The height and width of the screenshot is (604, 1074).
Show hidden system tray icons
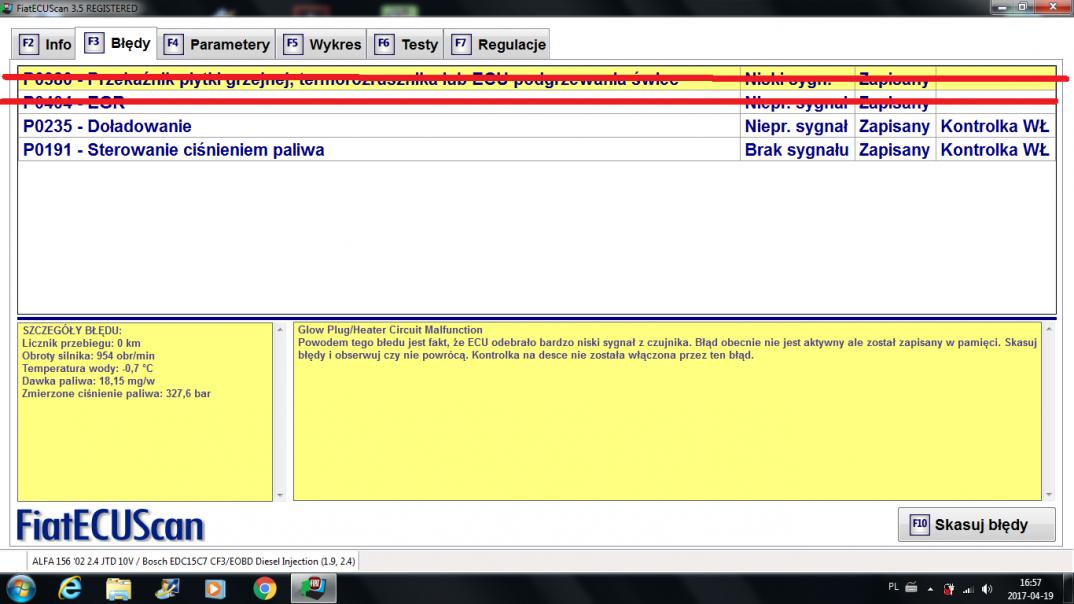click(930, 589)
